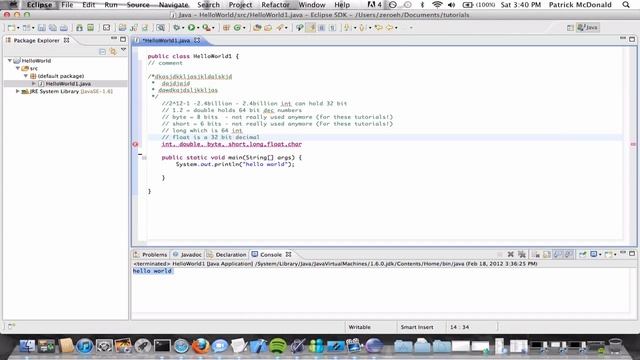The height and width of the screenshot is (360, 640).
Task: Toggle Block Selection Mode in toolbar
Action: point(322,28)
